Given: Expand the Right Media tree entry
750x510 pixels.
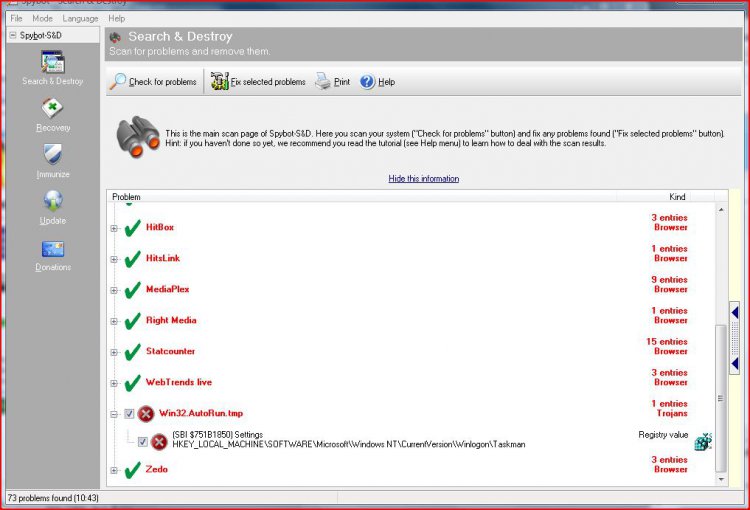Looking at the screenshot, I should pyautogui.click(x=114, y=322).
